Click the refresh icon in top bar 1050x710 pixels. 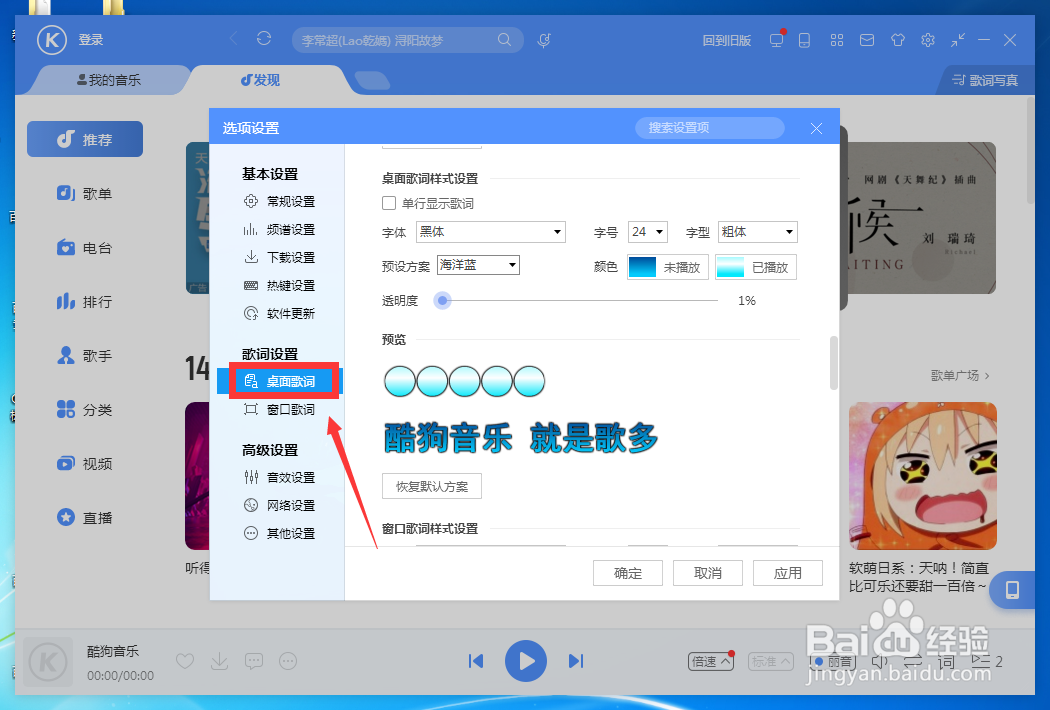pos(264,39)
